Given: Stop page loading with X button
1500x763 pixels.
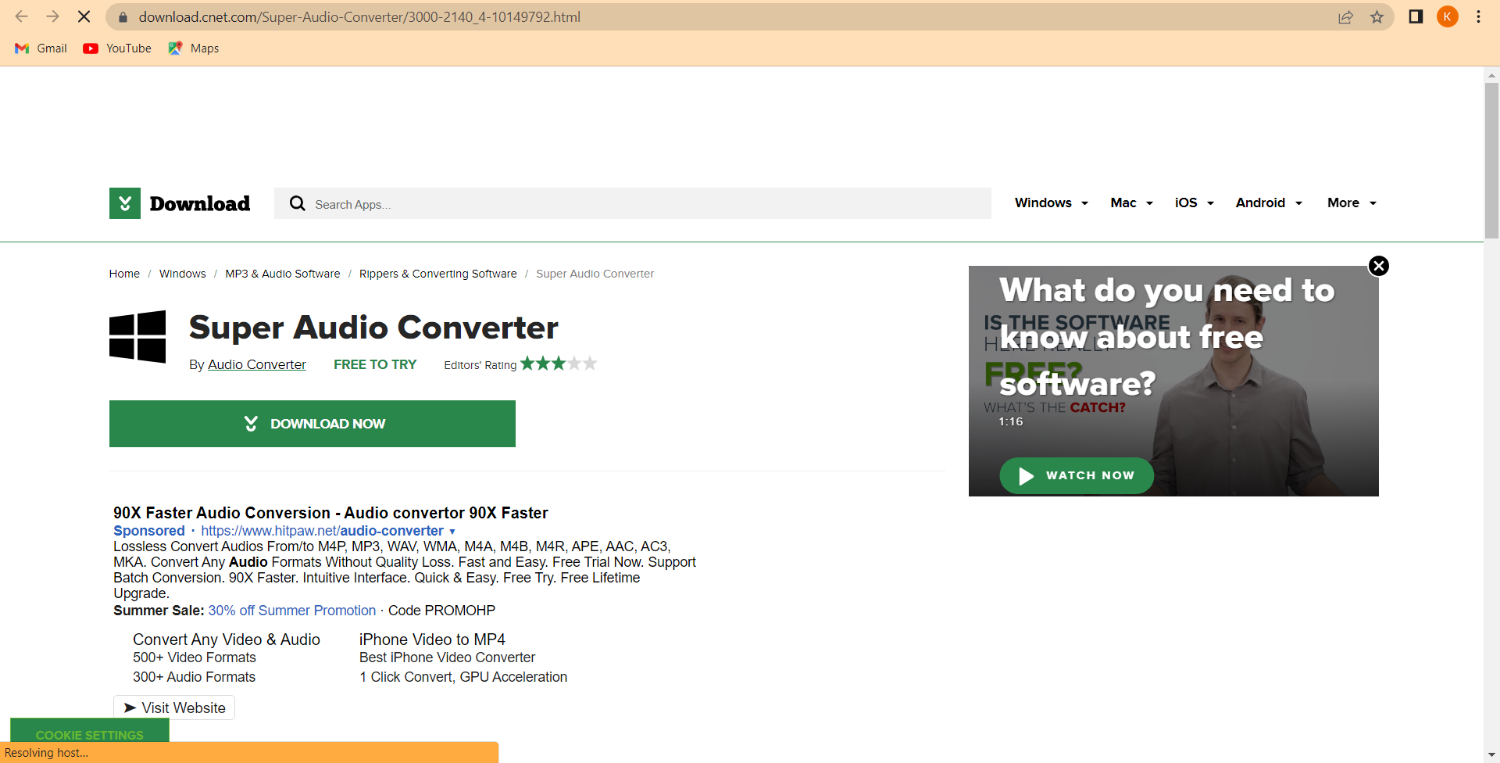Looking at the screenshot, I should click(84, 17).
